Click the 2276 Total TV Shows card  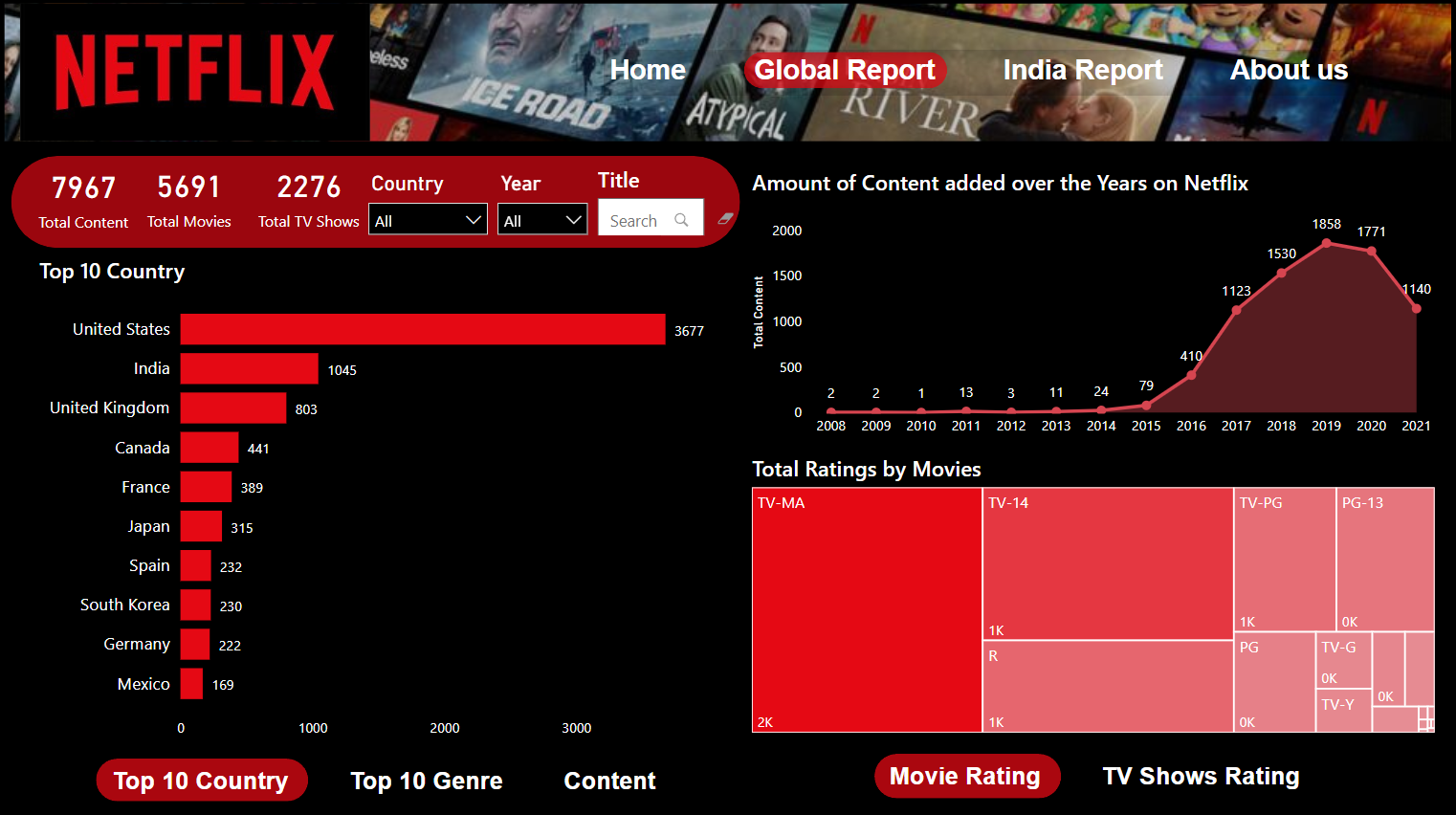[x=308, y=201]
